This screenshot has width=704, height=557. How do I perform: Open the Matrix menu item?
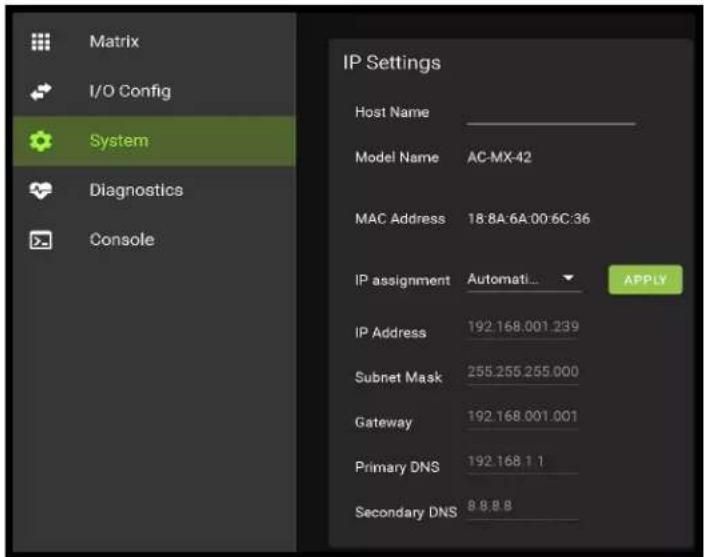coord(154,42)
